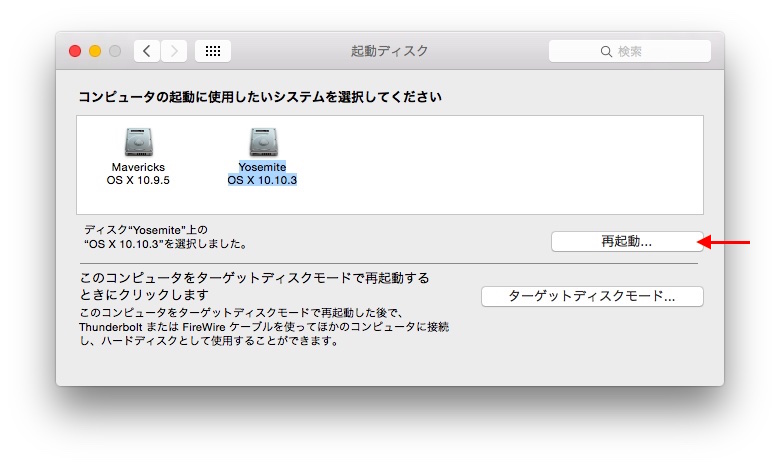Click the "OS X 10.9.5" label

tap(138, 180)
